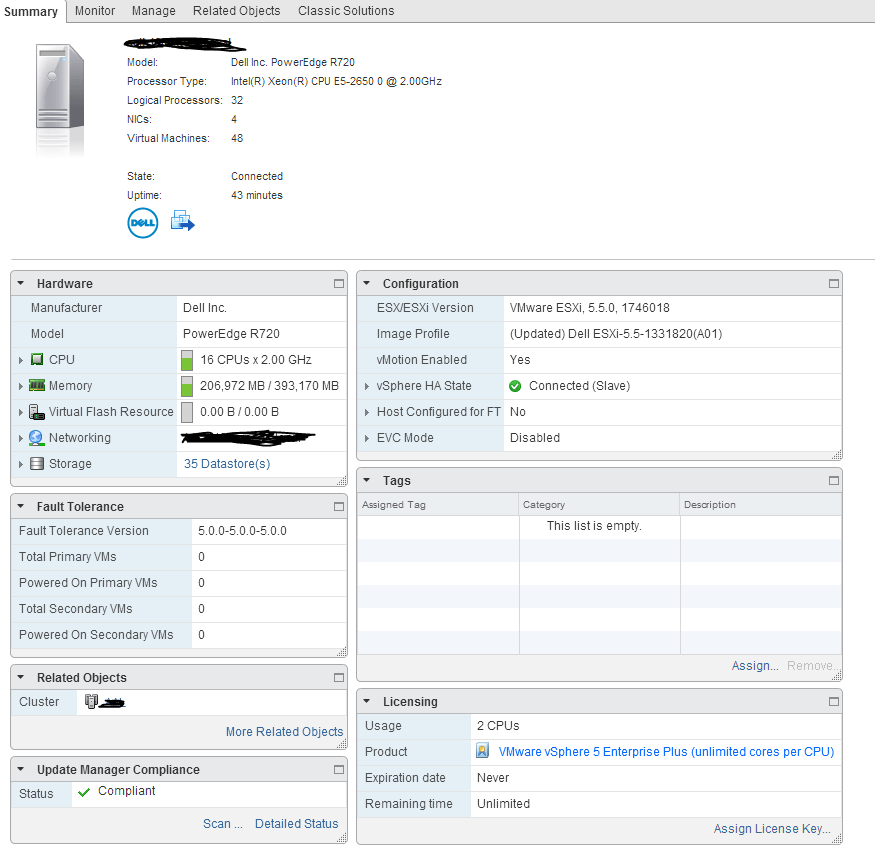This screenshot has width=875, height=848.
Task: Open the 35 Datastore(s) link
Action: coord(227,464)
